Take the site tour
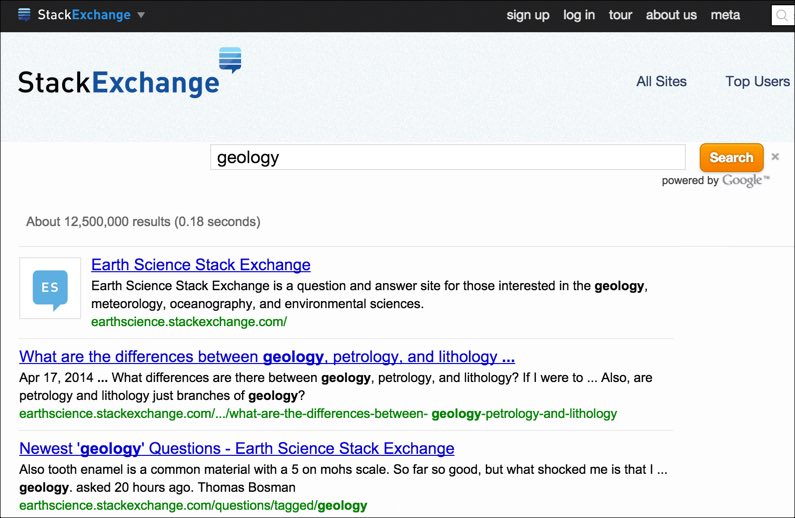 (x=620, y=15)
